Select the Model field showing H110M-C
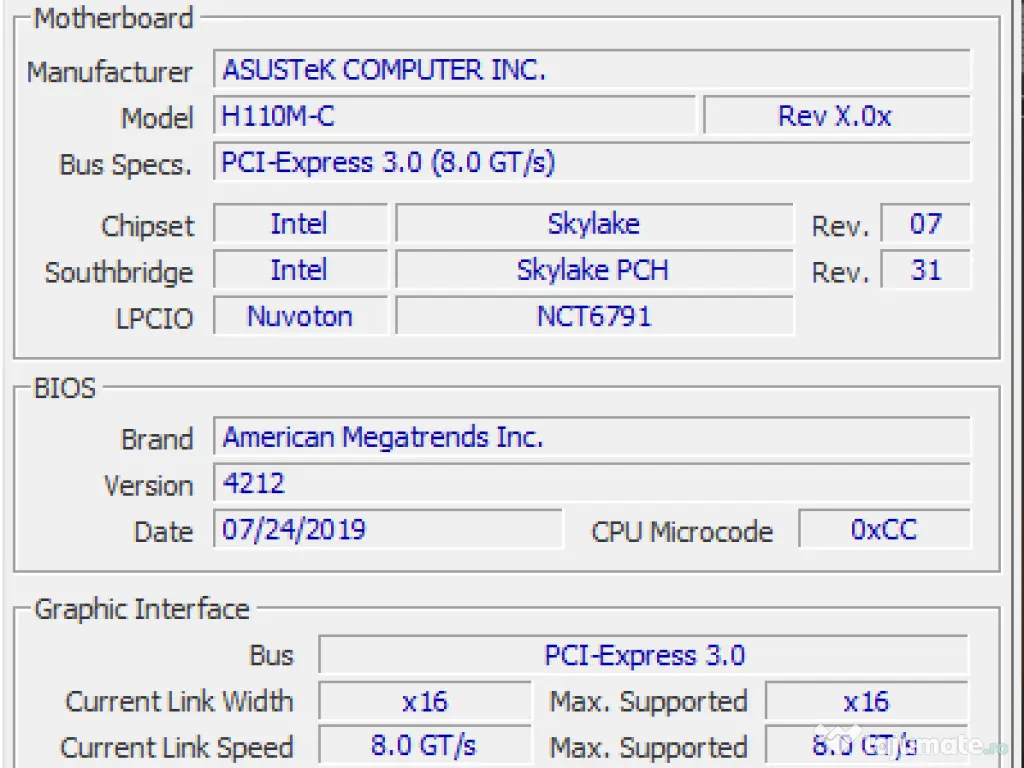Viewport: 1024px width, 768px height. pos(454,117)
